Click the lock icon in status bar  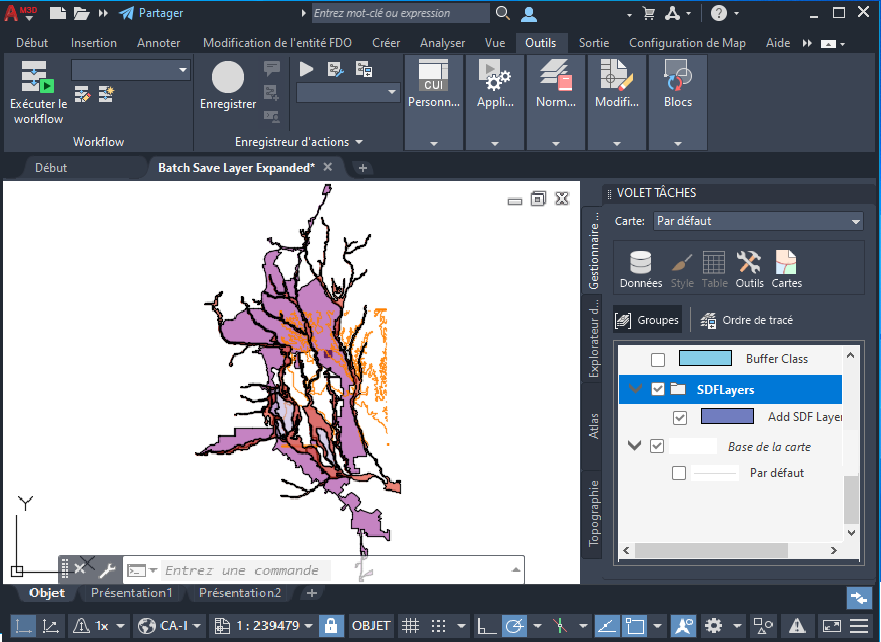[331, 625]
